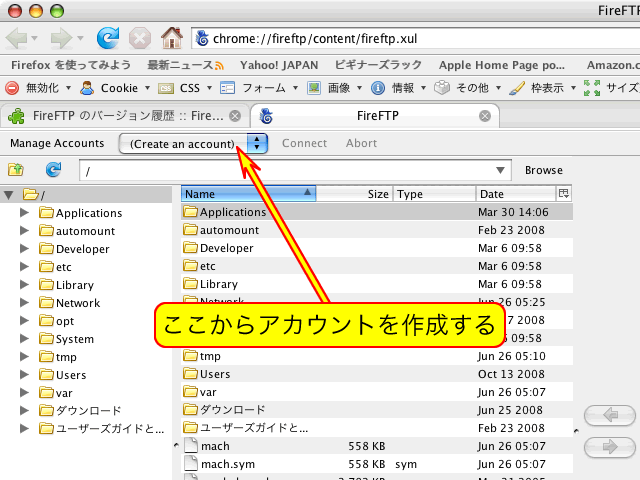Click the RSS feed icon beside 最新ニュース

220,65
